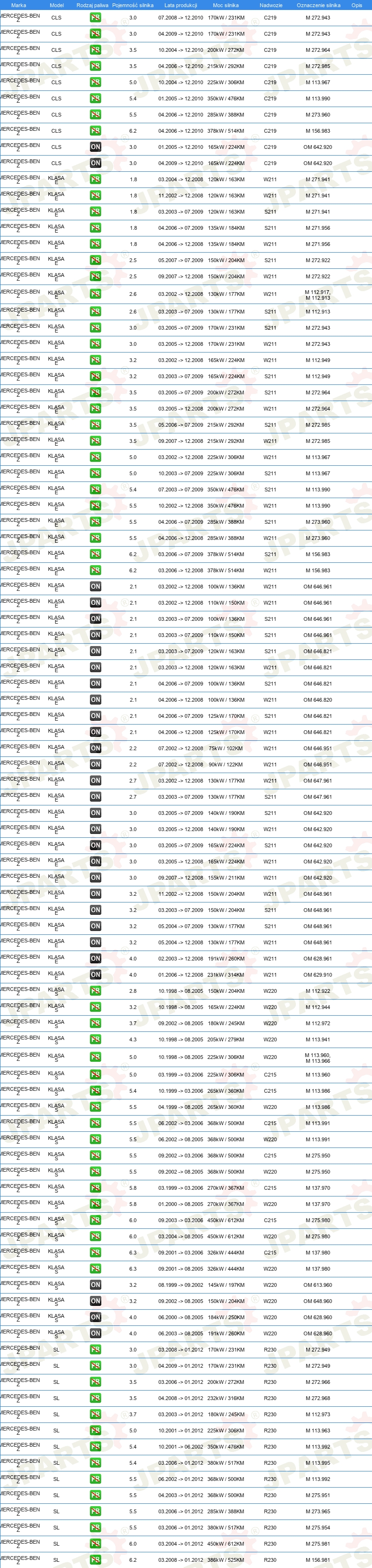Click the diesel ON icon in the OM 628.961 row
This screenshot has width=372, height=1568.
[96, 959]
